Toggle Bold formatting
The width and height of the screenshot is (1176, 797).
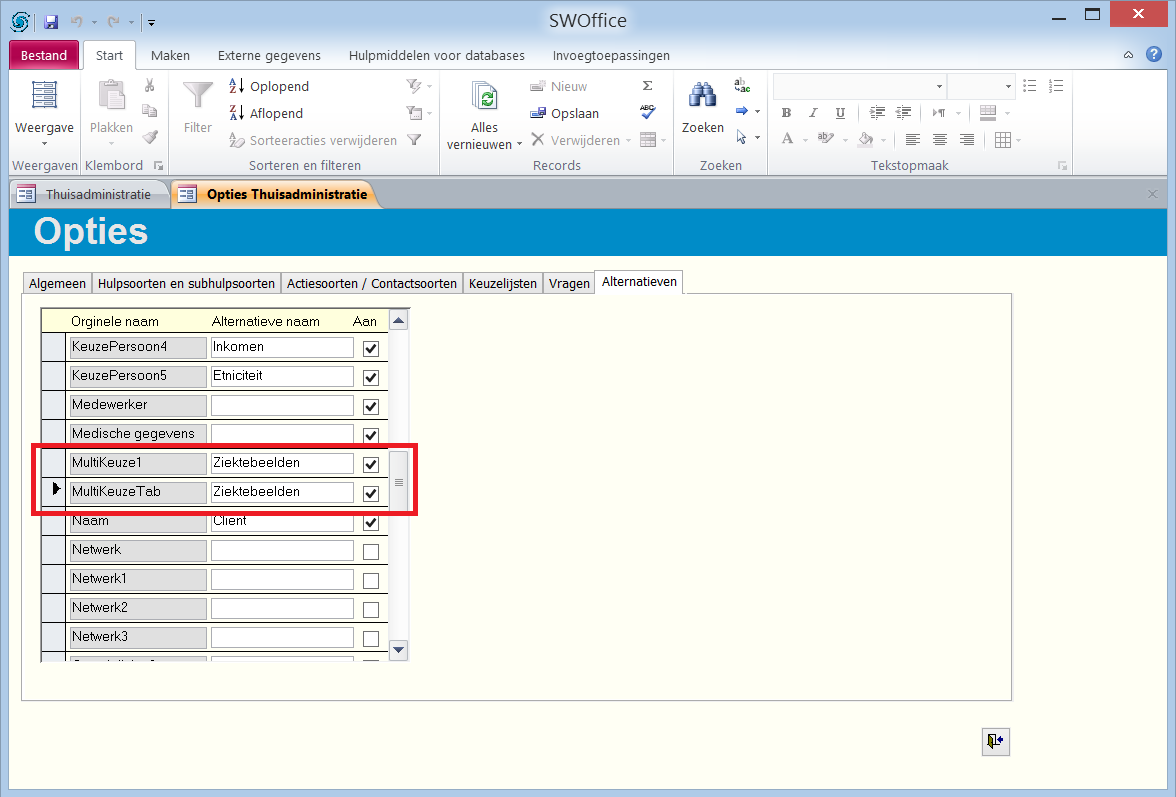786,112
